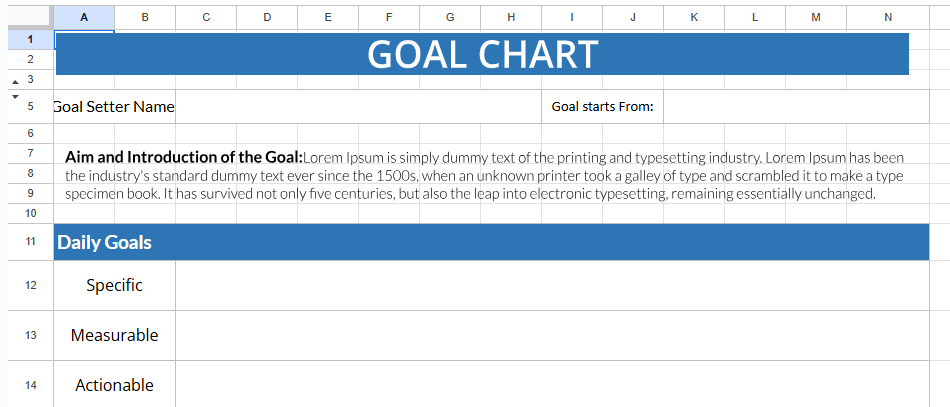950x407 pixels.
Task: Click the up arrow revealing hidden row 4
Action: [14, 80]
